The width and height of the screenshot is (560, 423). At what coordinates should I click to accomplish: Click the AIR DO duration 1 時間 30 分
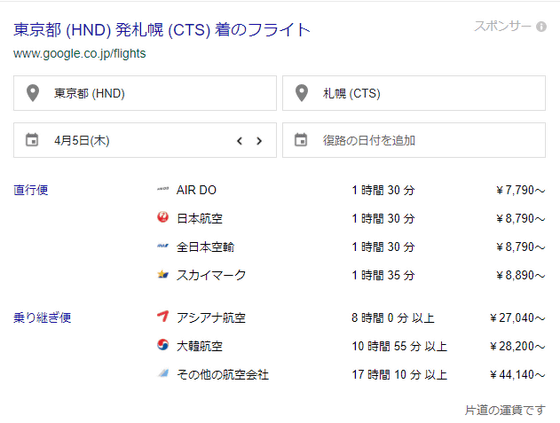coord(383,190)
